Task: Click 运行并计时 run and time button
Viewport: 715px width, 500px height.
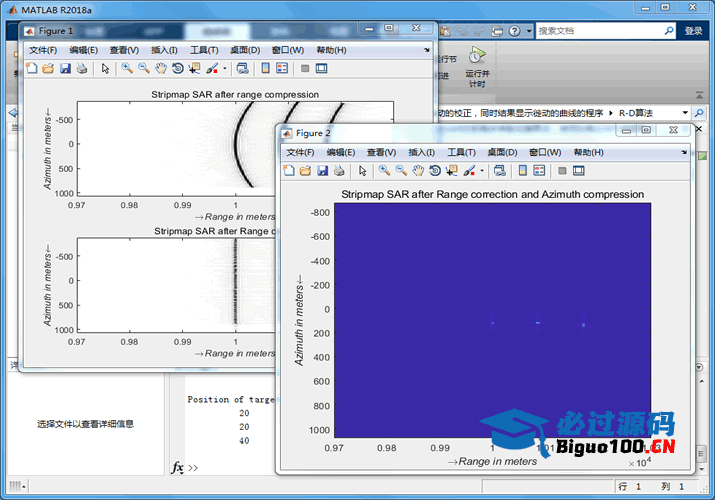Action: pyautogui.click(x=477, y=67)
